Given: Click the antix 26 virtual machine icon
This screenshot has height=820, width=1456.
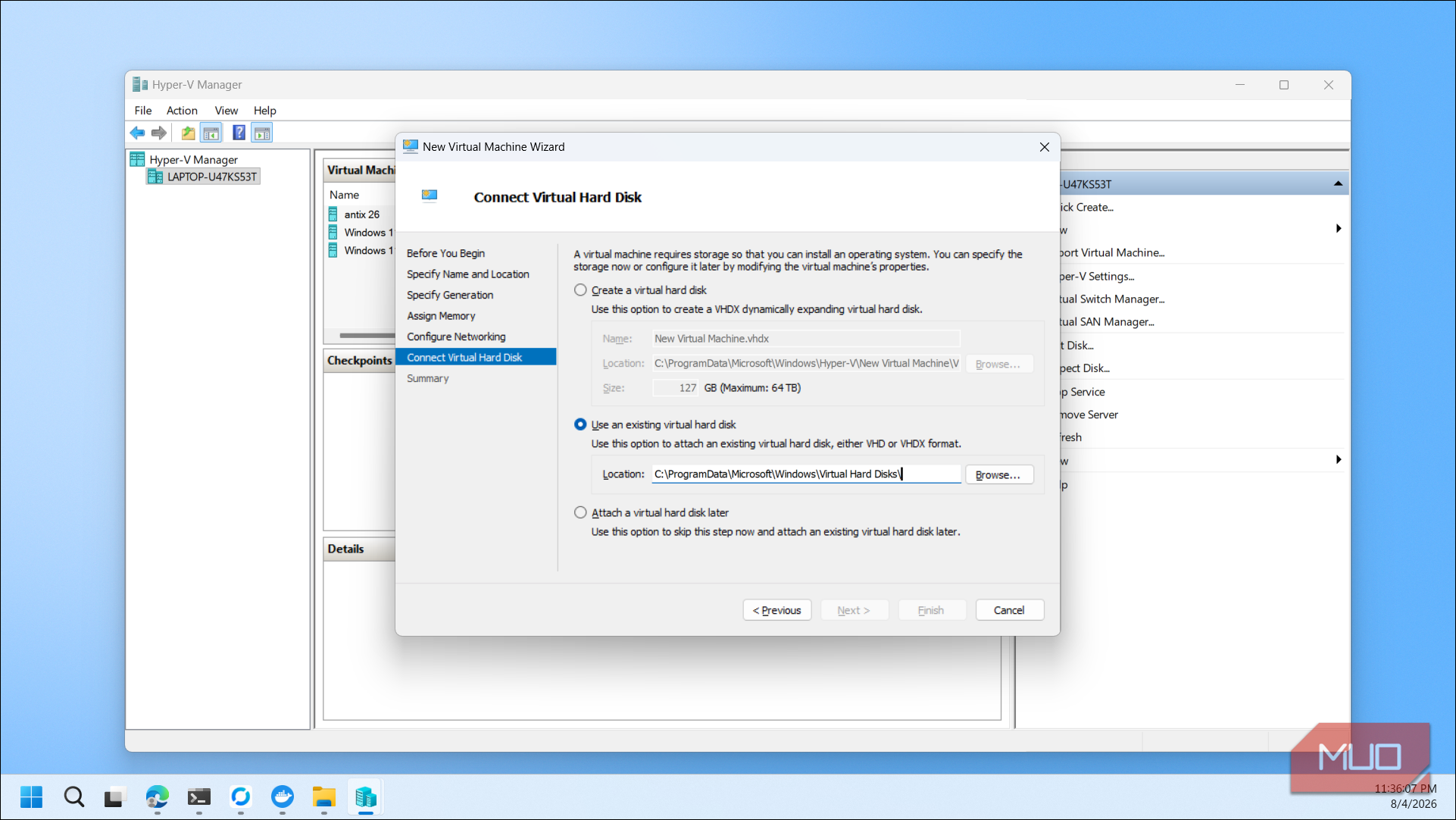Looking at the screenshot, I should coord(333,214).
